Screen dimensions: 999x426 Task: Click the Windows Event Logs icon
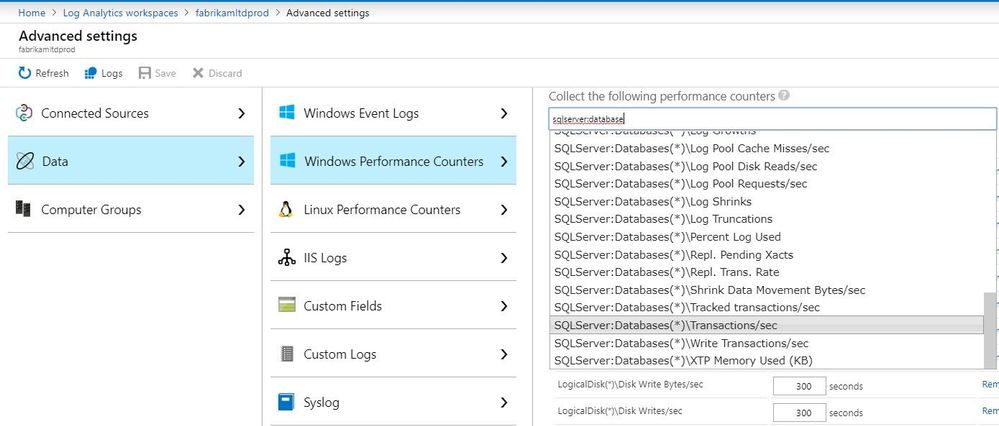point(287,113)
